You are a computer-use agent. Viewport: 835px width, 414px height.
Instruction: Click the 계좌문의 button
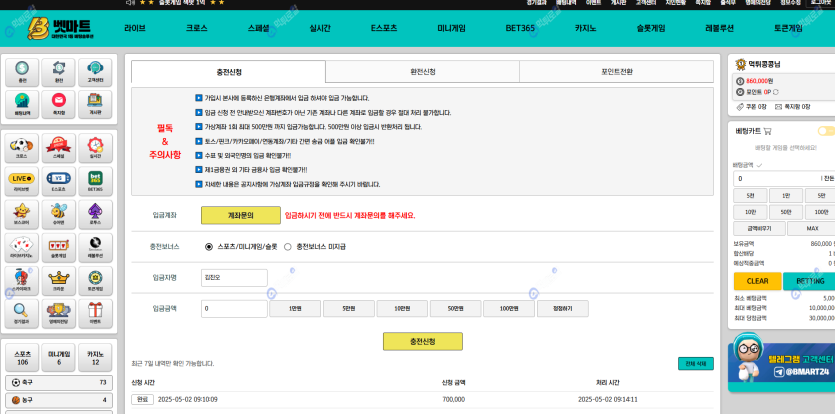click(x=241, y=215)
